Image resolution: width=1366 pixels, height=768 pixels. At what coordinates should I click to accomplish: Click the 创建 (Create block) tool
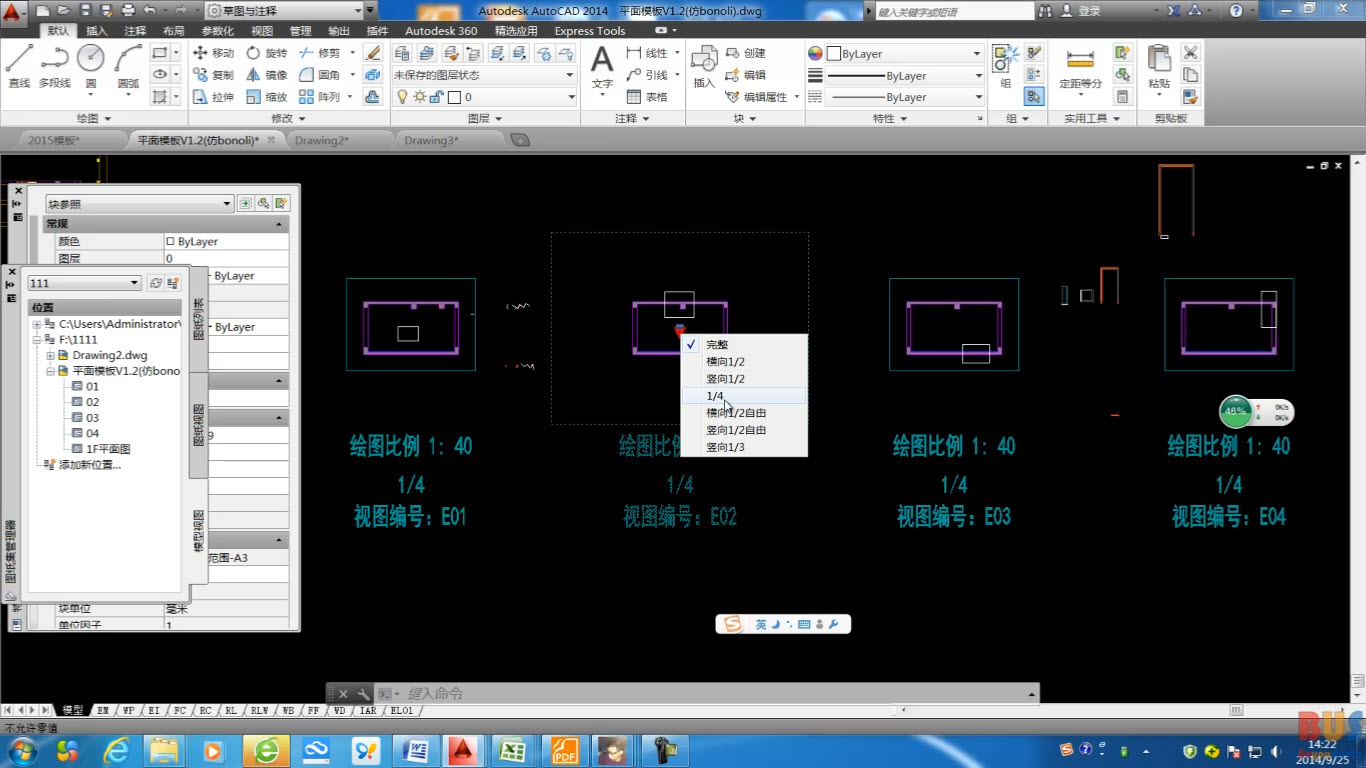[x=746, y=53]
